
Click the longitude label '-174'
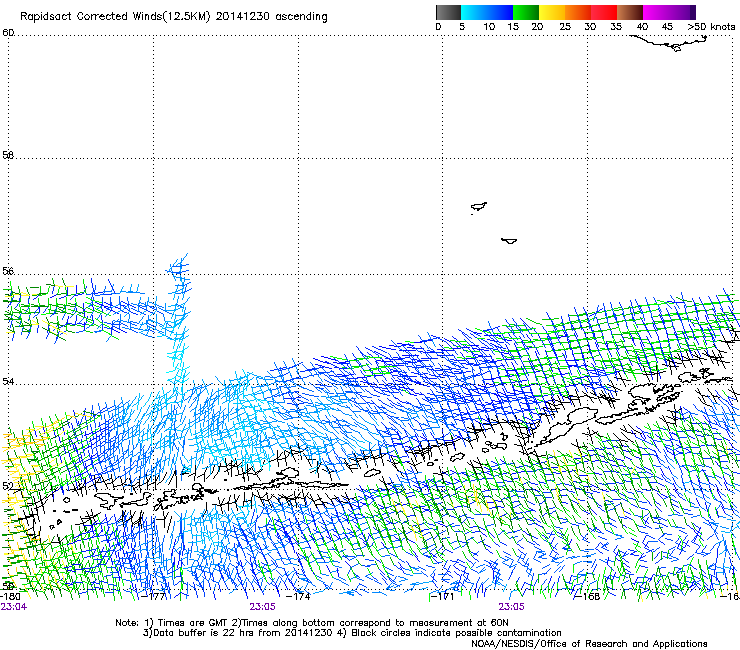point(298,596)
